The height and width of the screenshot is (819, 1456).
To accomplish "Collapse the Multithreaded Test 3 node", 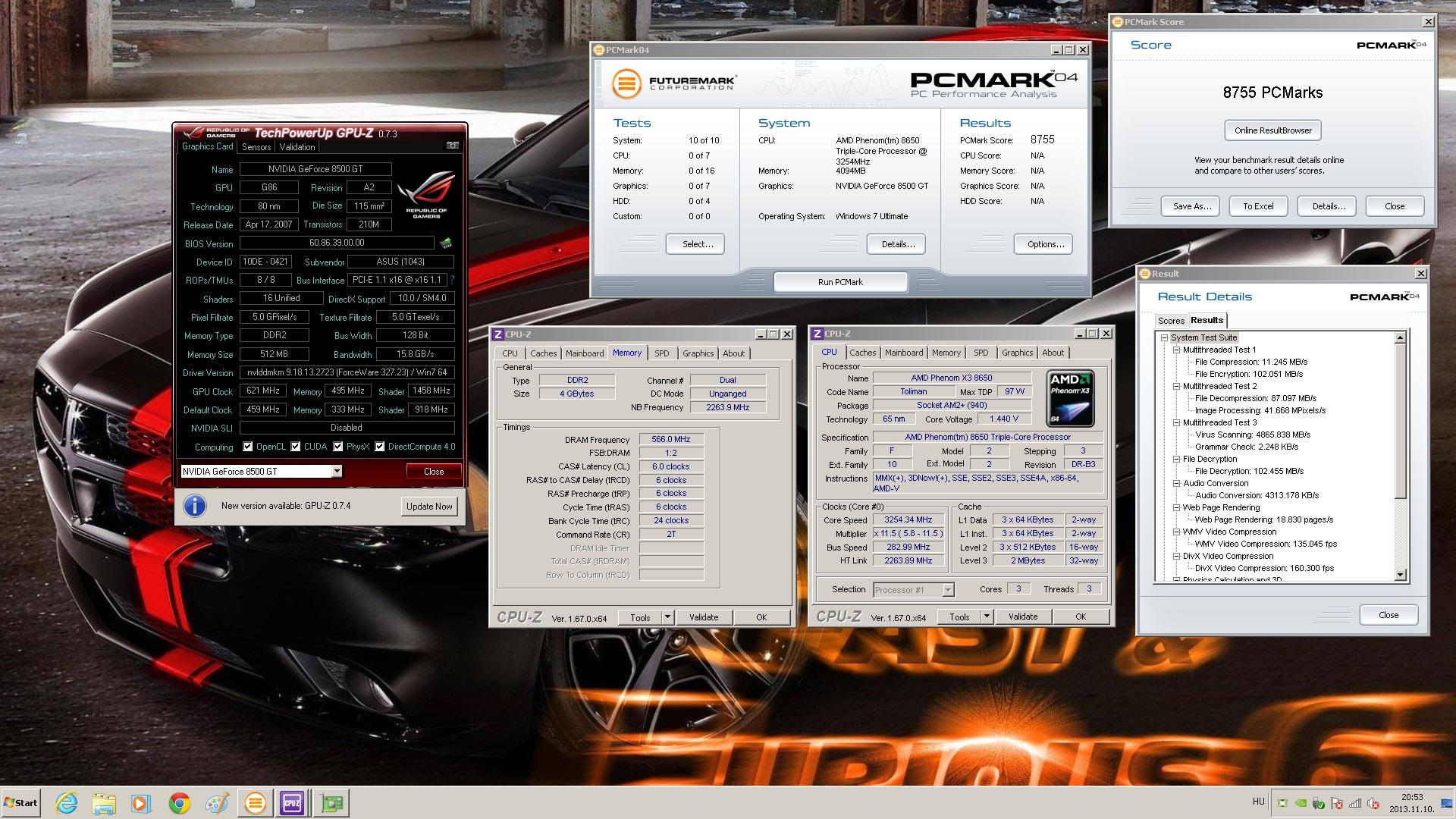I will (x=1176, y=422).
